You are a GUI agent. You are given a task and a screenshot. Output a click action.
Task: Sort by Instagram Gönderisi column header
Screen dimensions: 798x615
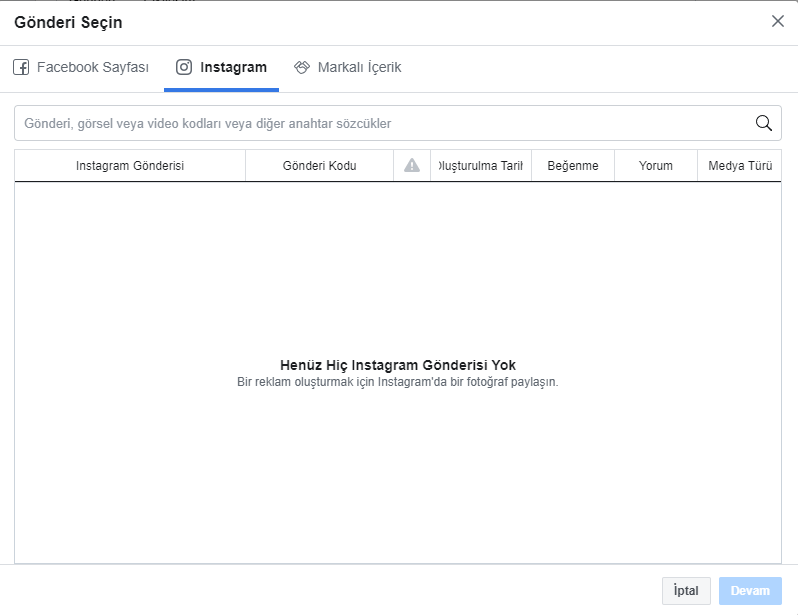130,165
